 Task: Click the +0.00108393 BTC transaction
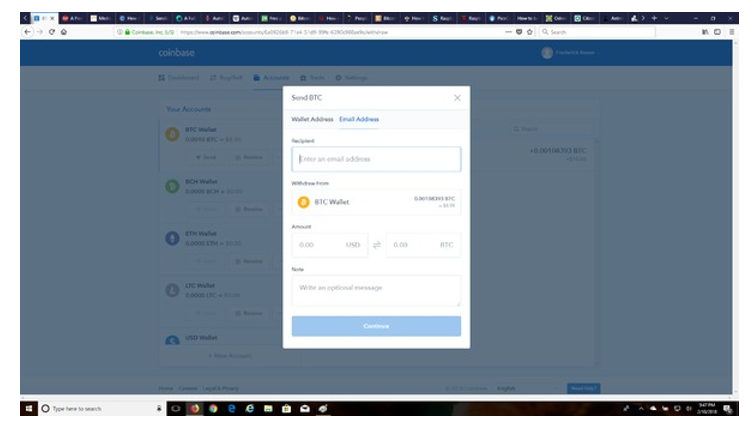tap(558, 151)
